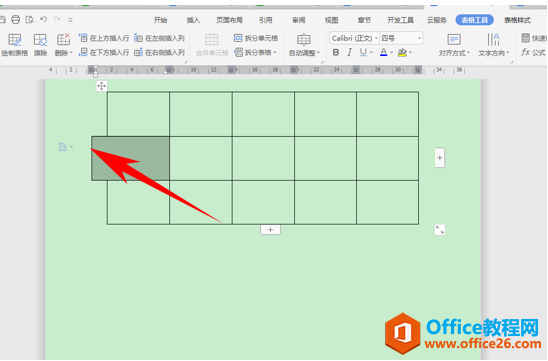Open AutoFit (自动调整) dropdown
Screen dimensions: 548x361
click(304, 45)
